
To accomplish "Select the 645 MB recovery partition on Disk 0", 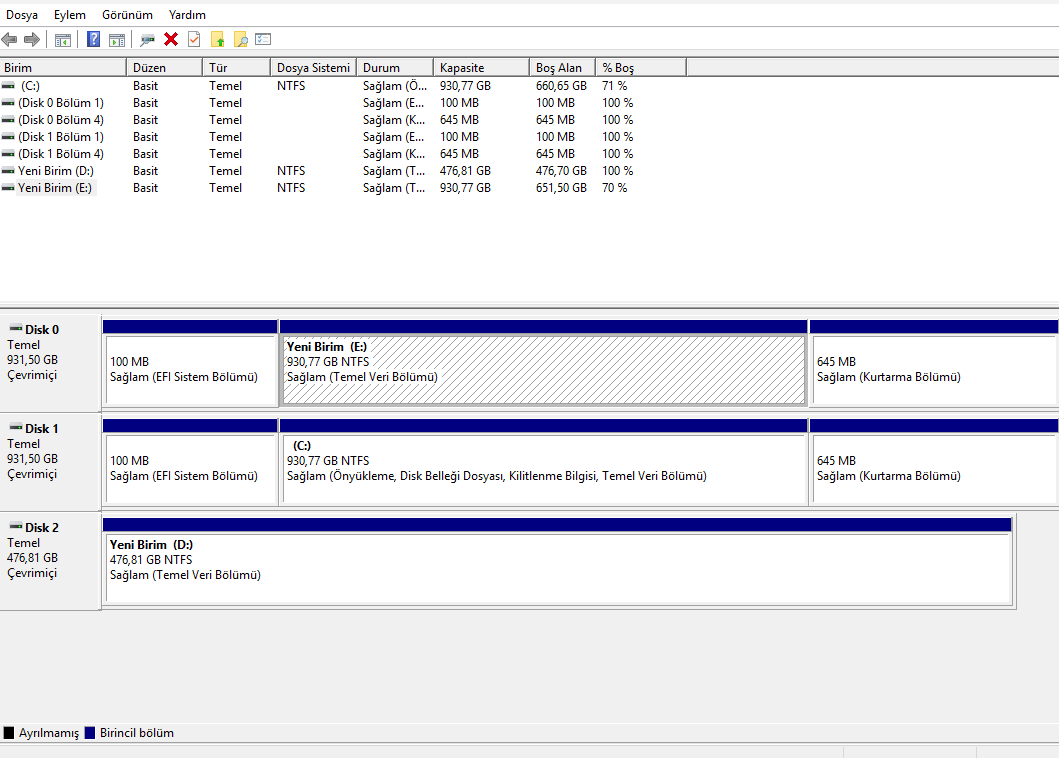I will (x=932, y=369).
